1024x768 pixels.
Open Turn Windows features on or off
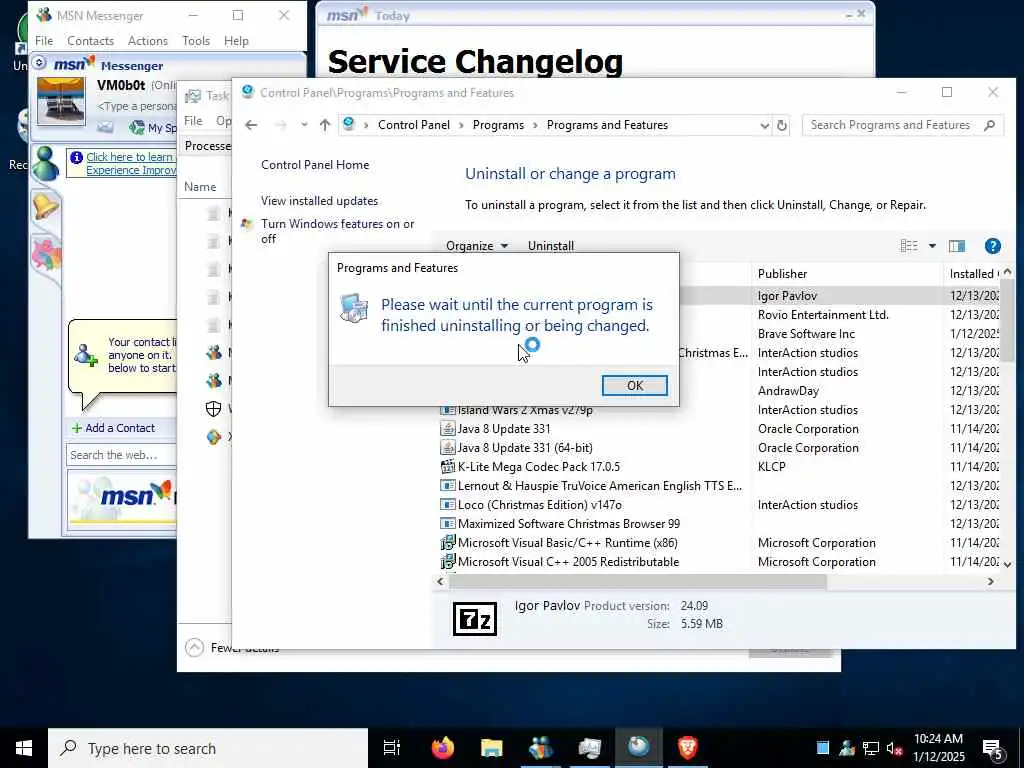pyautogui.click(x=338, y=231)
